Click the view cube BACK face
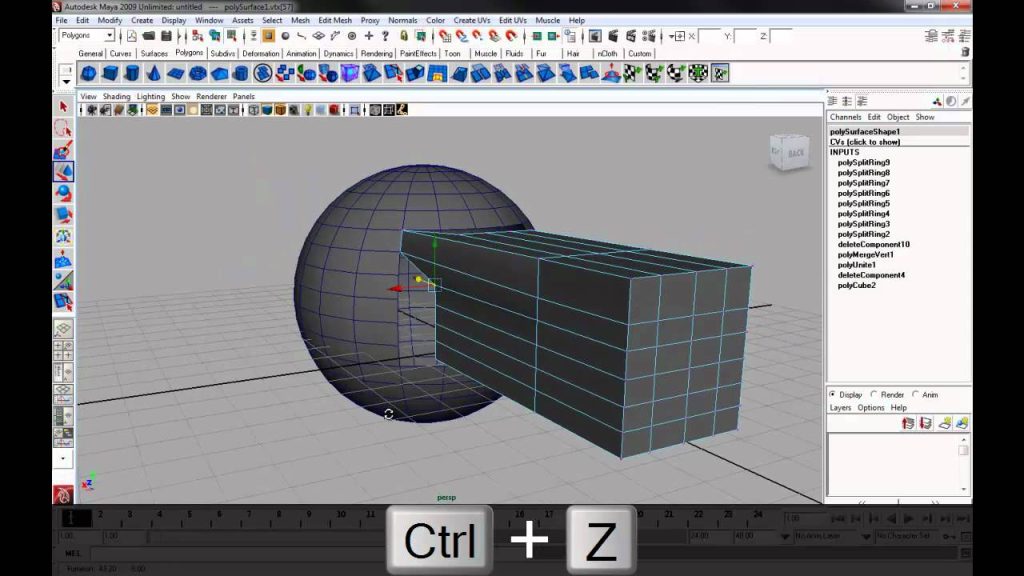This screenshot has height=576, width=1024. pyautogui.click(x=795, y=153)
